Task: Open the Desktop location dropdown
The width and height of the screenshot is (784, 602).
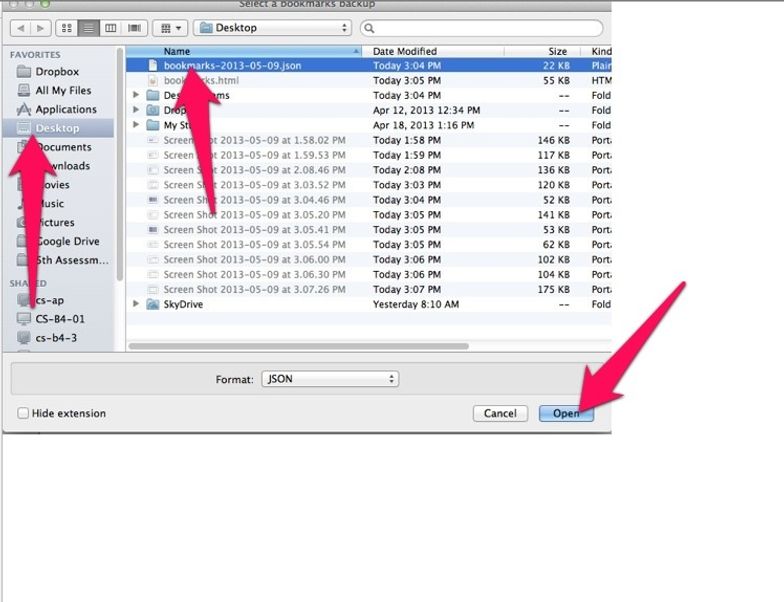Action: 274,28
